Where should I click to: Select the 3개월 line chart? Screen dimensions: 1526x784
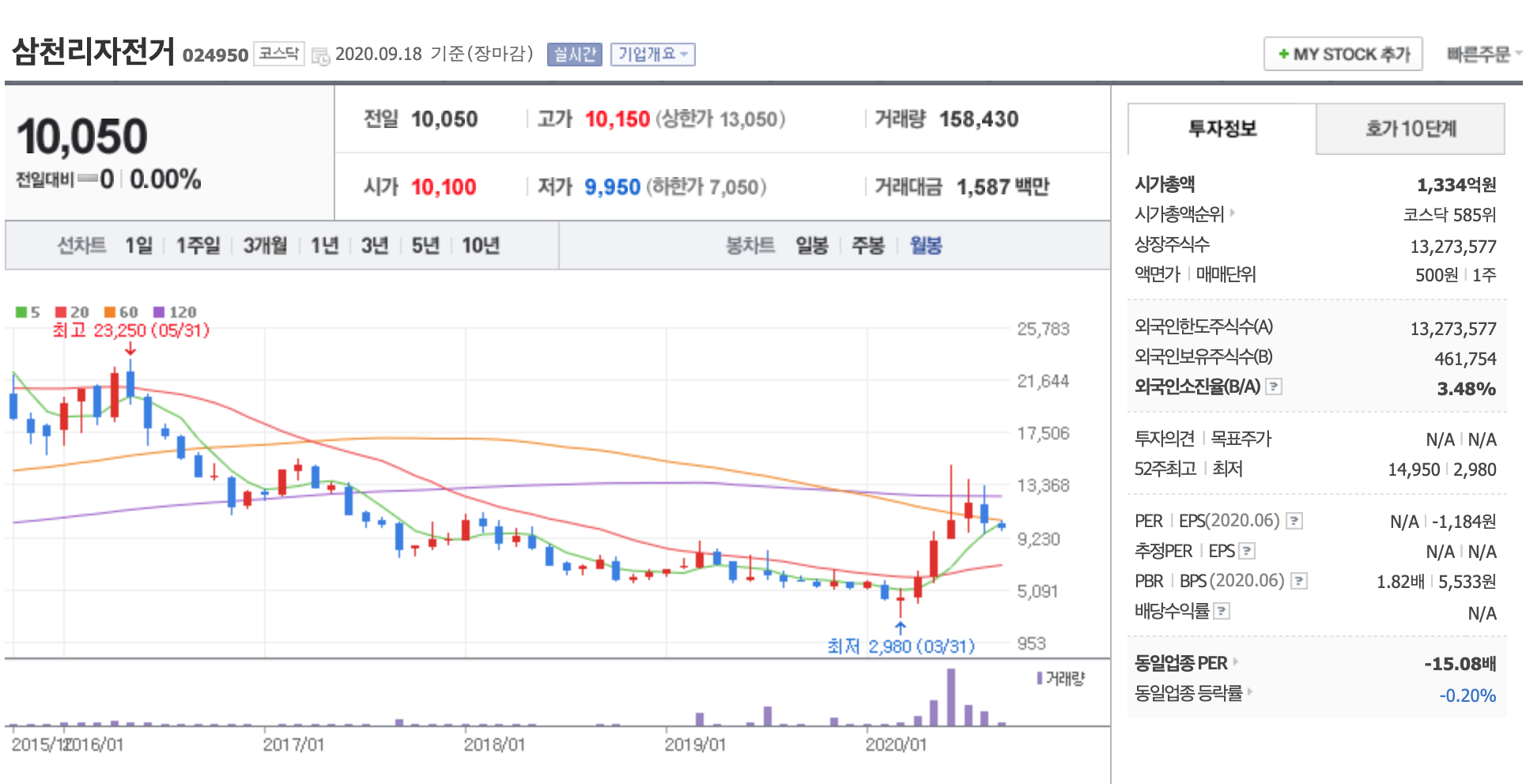[265, 245]
